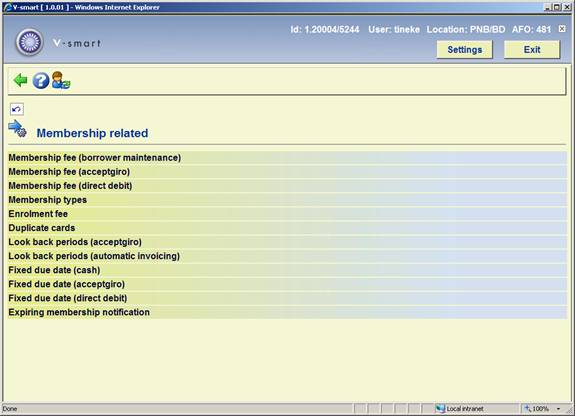Open Expiring membership notification
This screenshot has width=575, height=416.
pyautogui.click(x=287, y=312)
